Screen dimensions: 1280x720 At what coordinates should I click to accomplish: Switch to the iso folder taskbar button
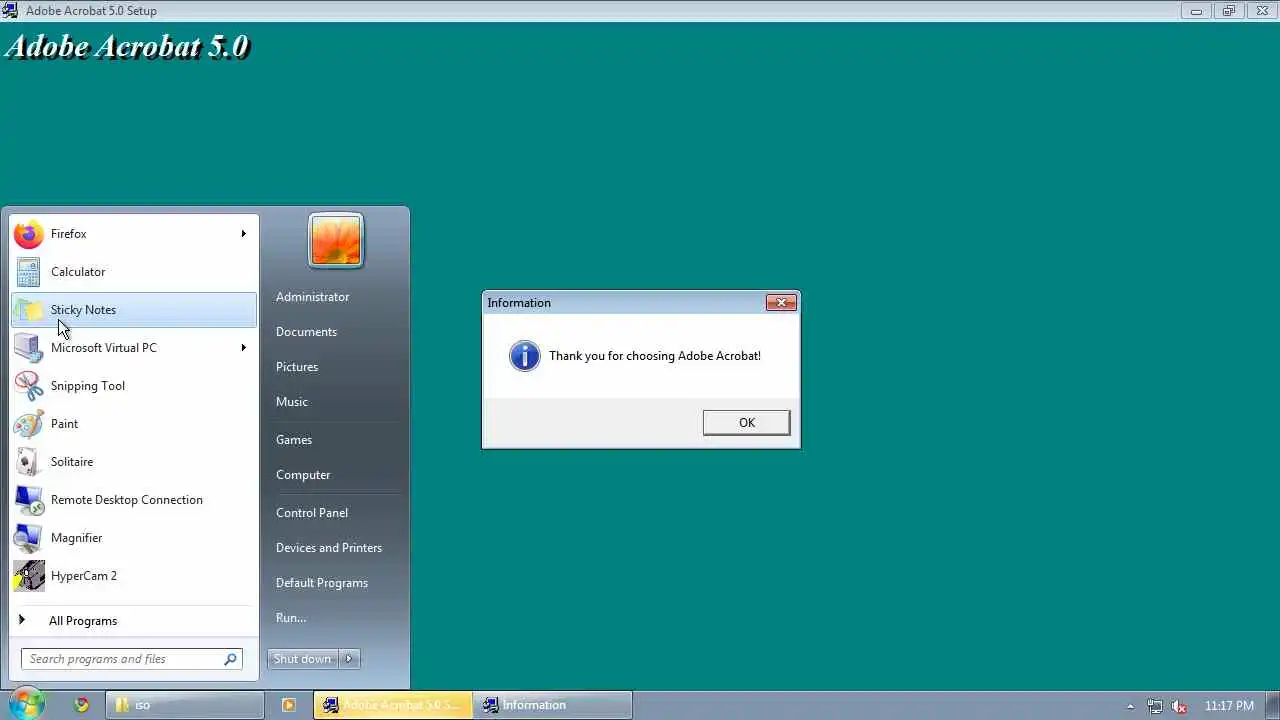pos(186,705)
